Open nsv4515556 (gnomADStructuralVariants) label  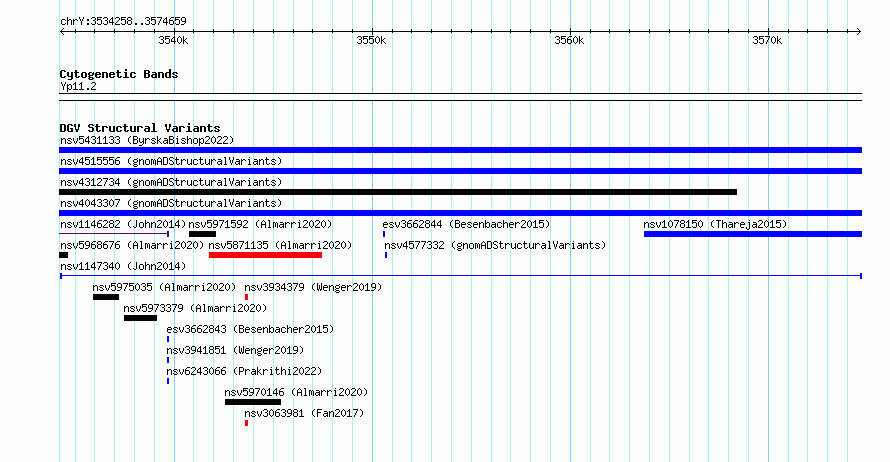(171, 161)
